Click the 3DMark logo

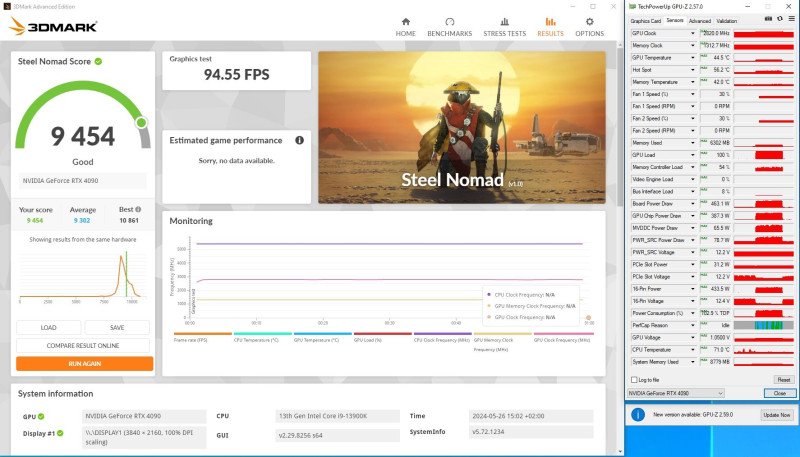point(53,26)
